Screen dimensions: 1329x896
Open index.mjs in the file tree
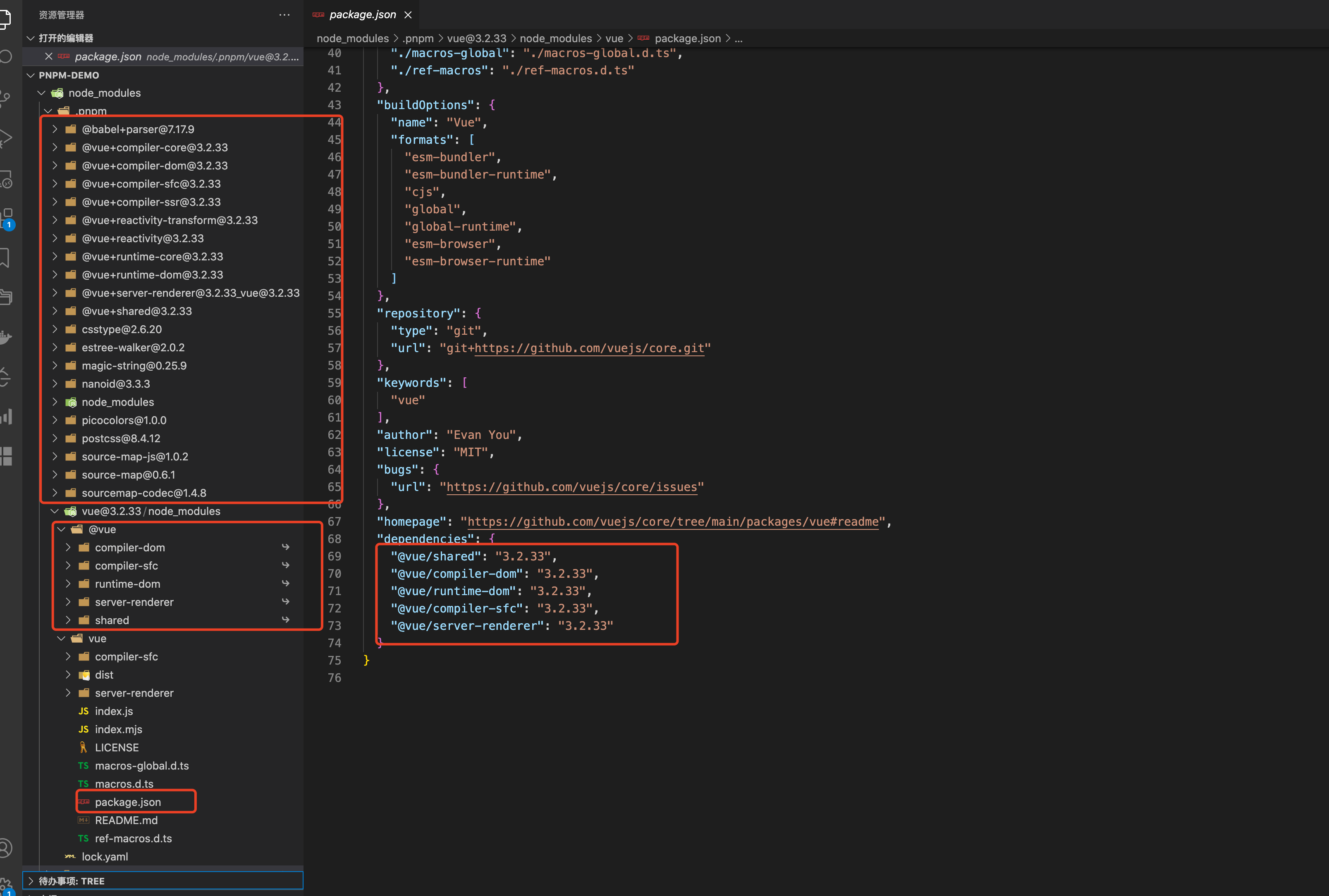[x=118, y=729]
